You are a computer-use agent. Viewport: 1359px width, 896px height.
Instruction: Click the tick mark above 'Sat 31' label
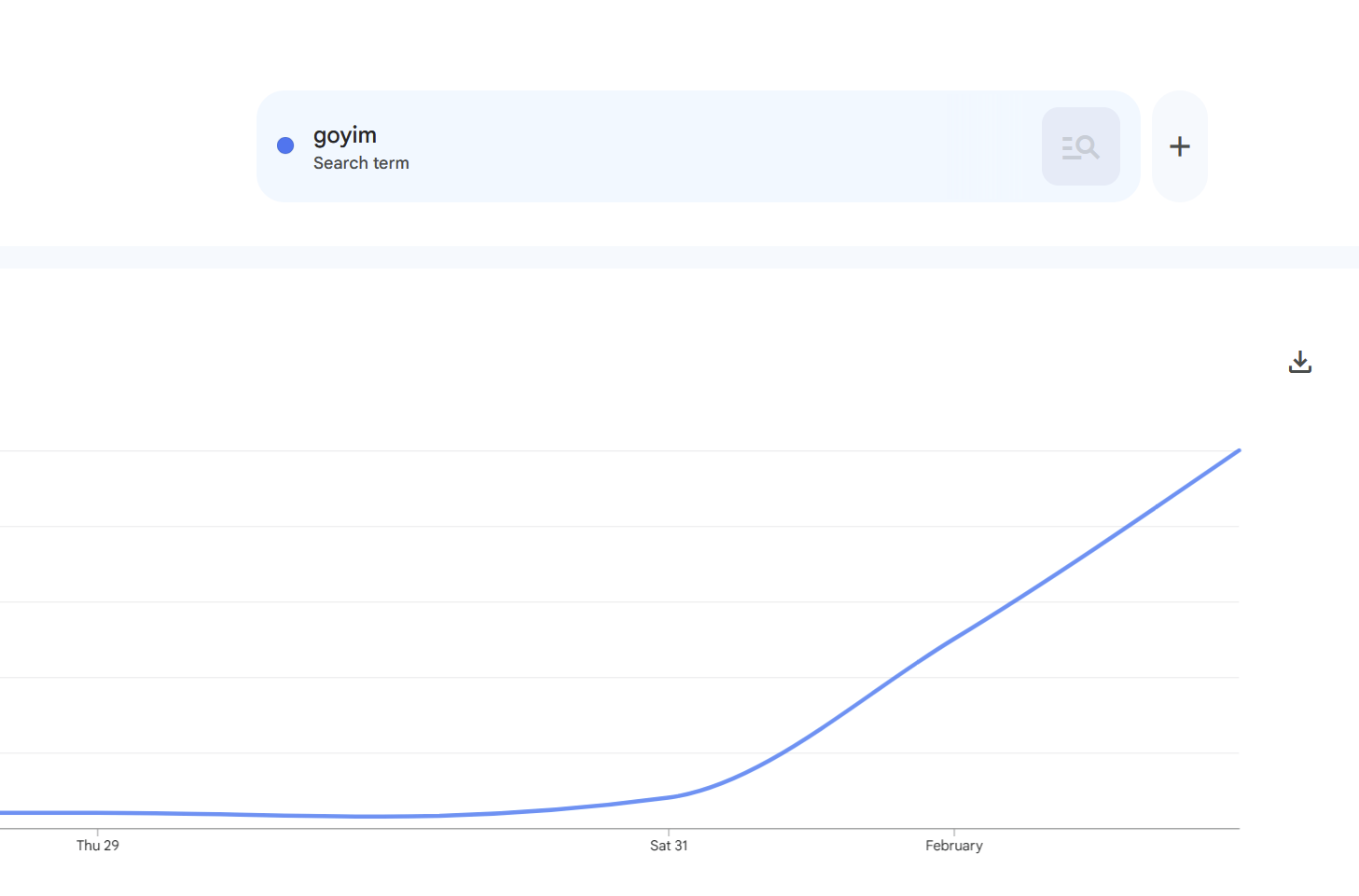669,832
